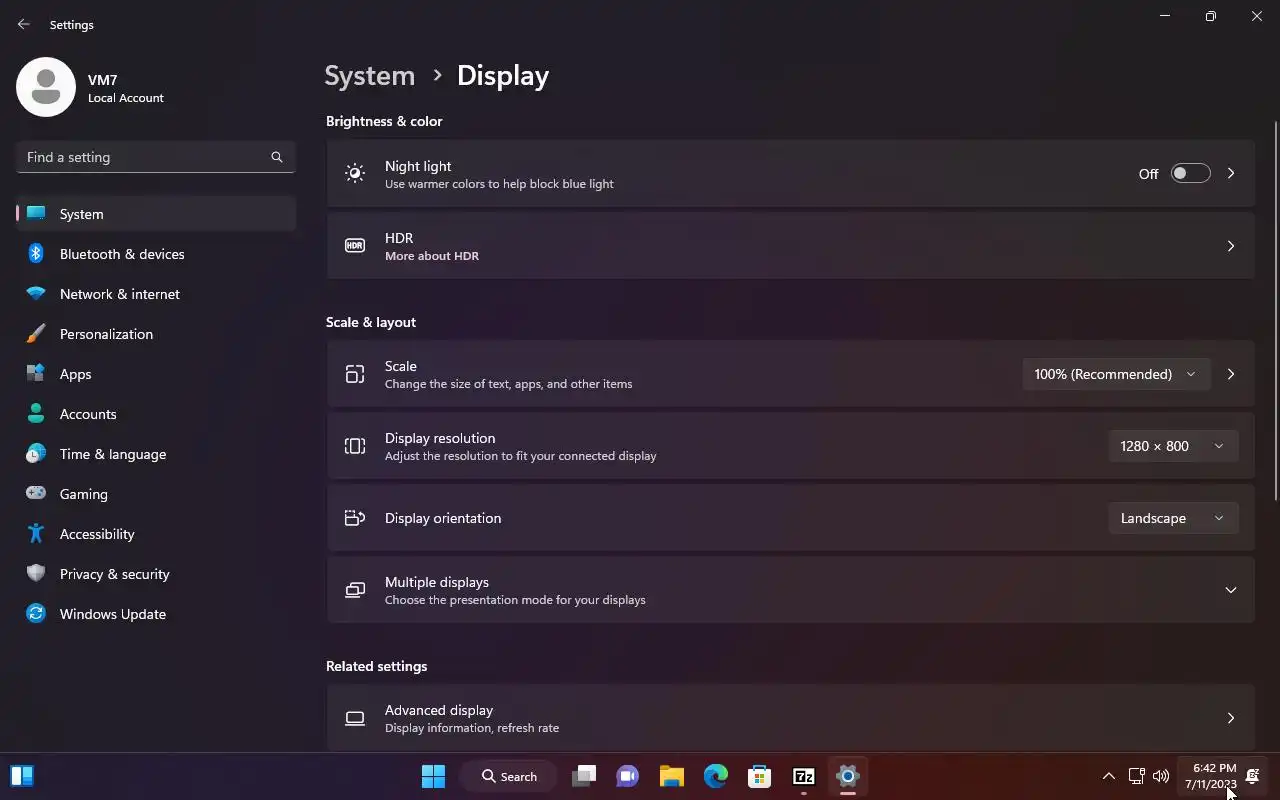Screen dimensions: 1280x800
Task: Click the HDR badge icon
Action: click(355, 246)
